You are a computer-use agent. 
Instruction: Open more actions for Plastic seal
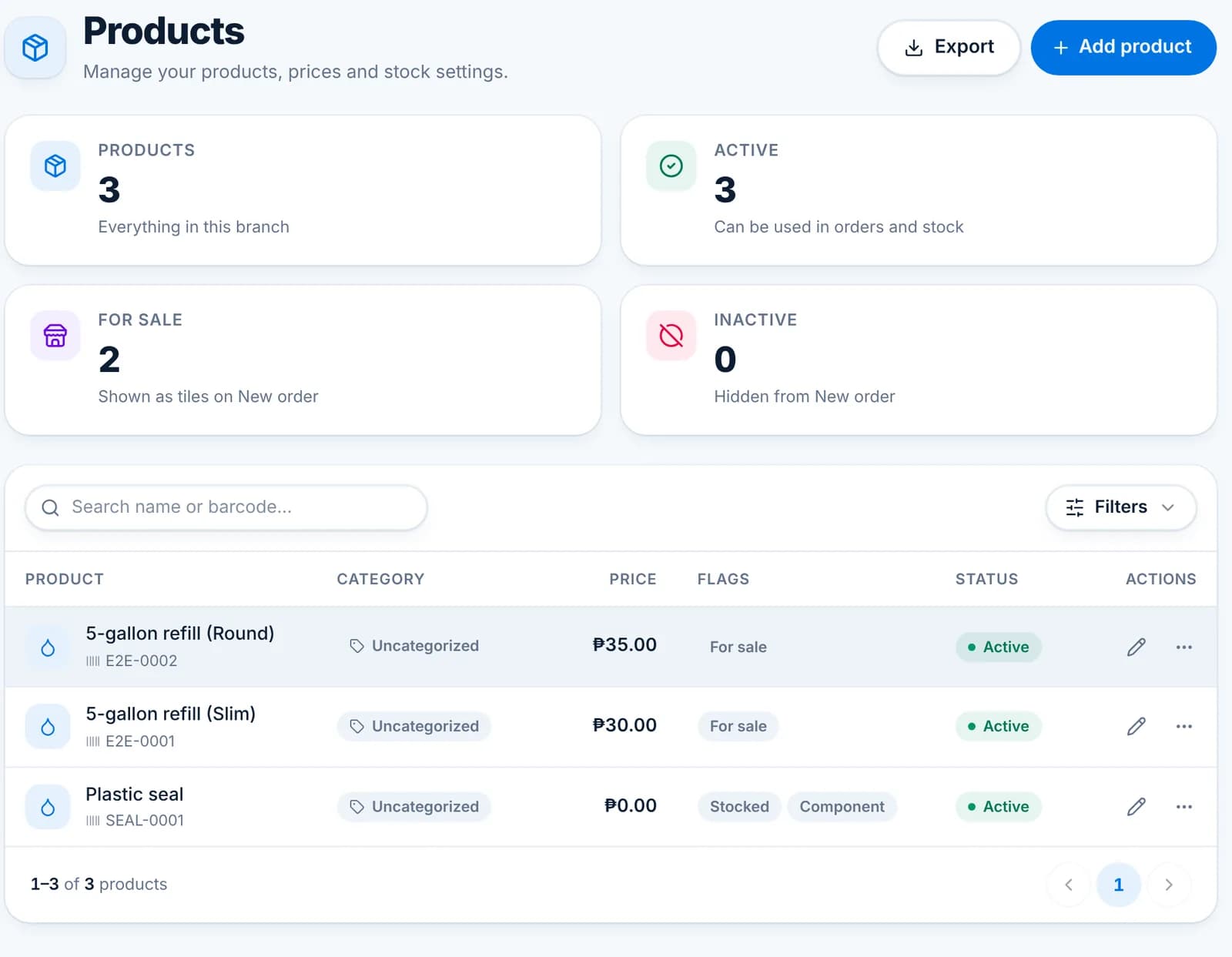point(1184,806)
